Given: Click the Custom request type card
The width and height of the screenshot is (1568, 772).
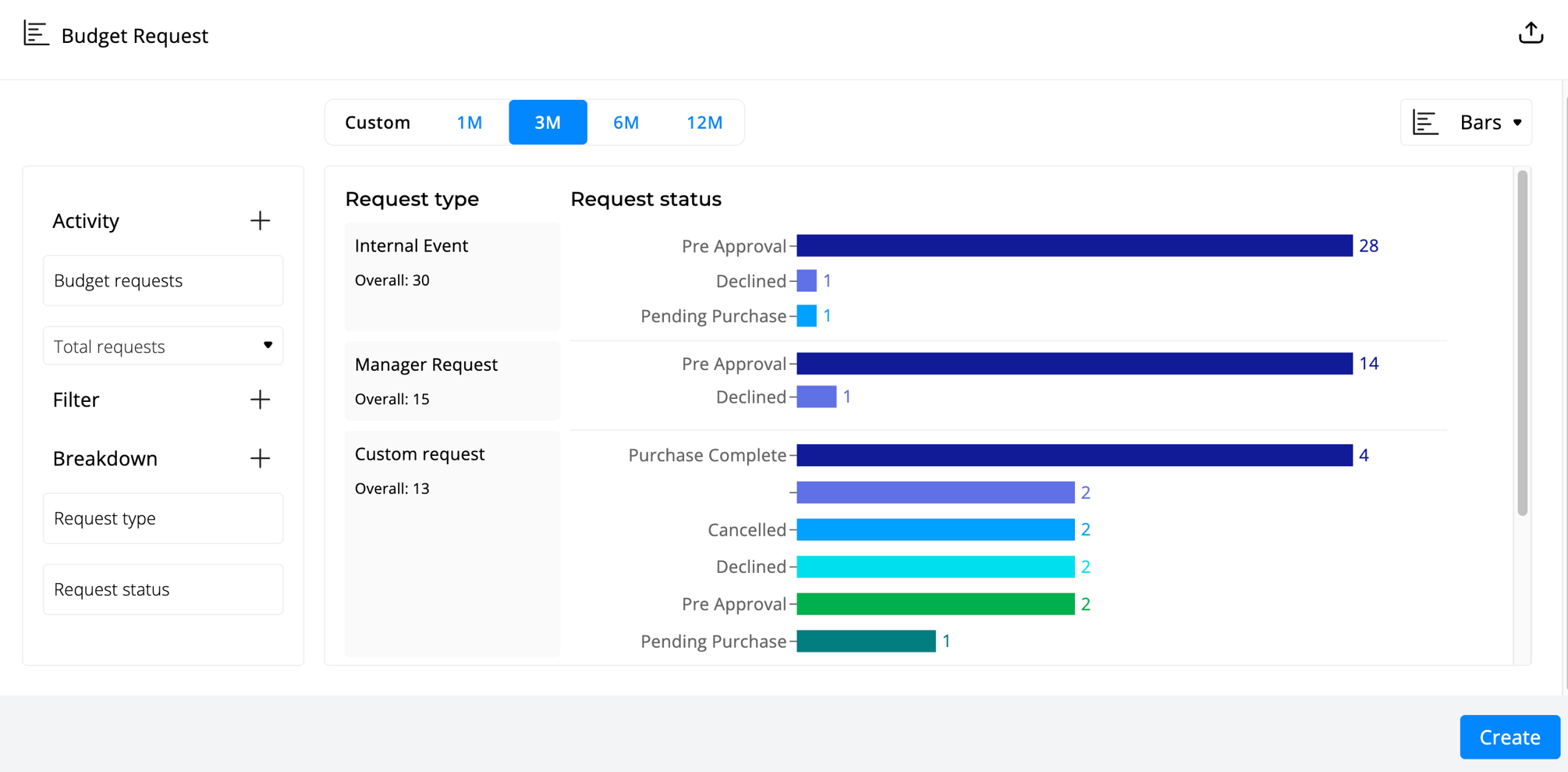Looking at the screenshot, I should [x=452, y=543].
